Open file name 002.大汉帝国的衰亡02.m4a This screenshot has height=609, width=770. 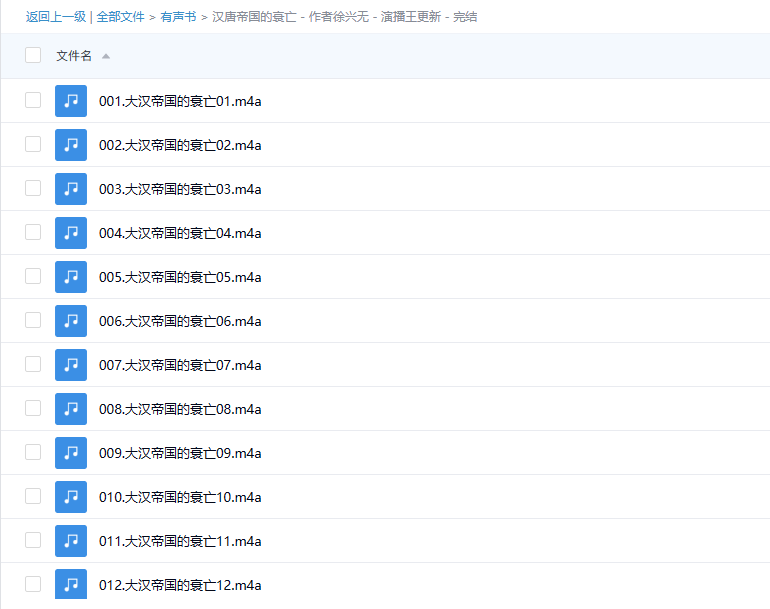(180, 145)
